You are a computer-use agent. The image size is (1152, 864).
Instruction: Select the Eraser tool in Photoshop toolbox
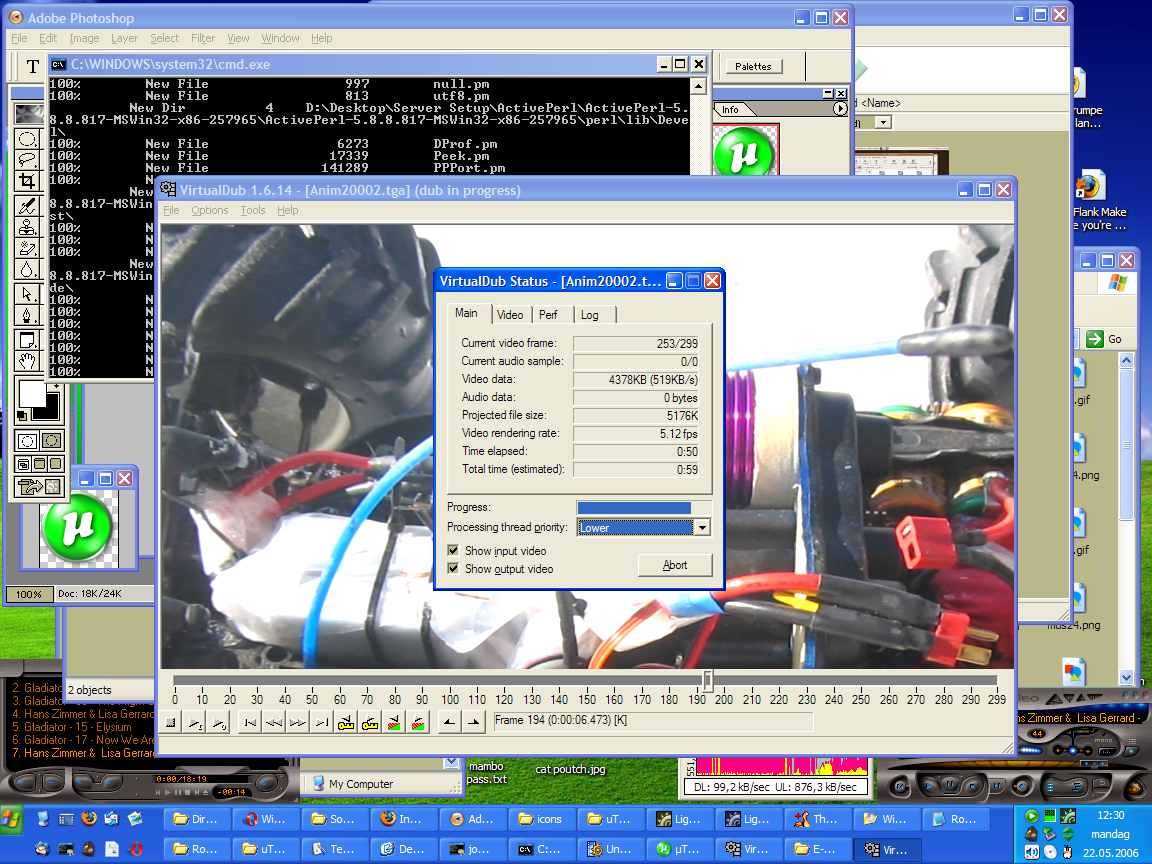pyautogui.click(x=28, y=248)
